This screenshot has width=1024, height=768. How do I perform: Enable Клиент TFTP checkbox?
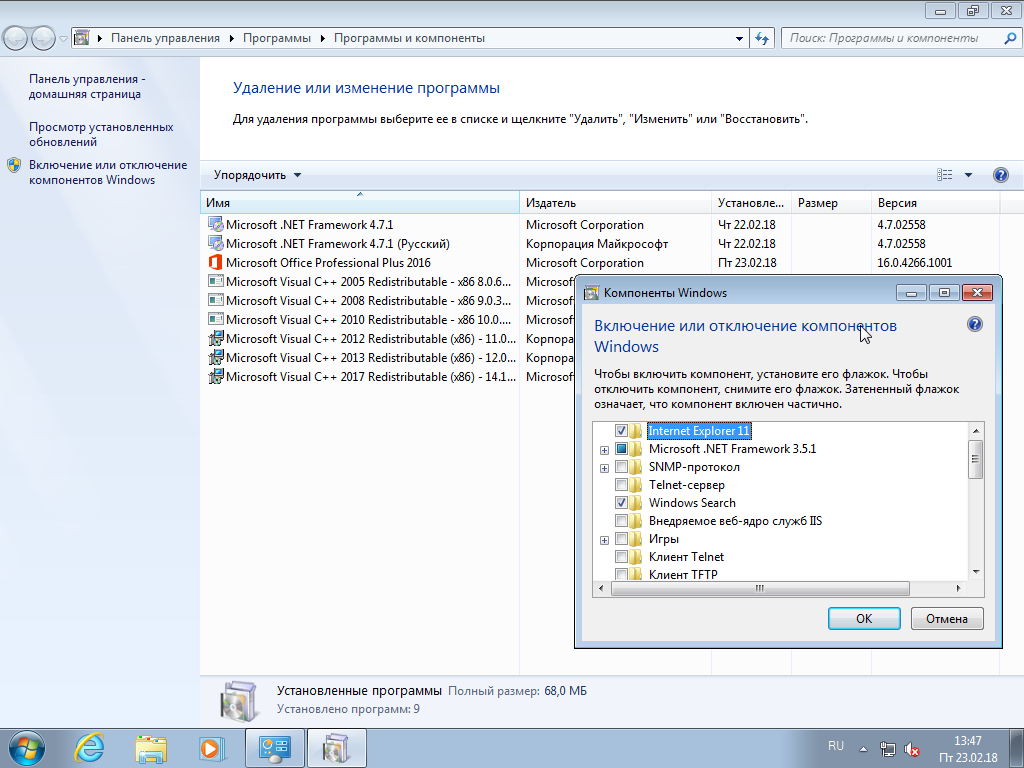621,574
